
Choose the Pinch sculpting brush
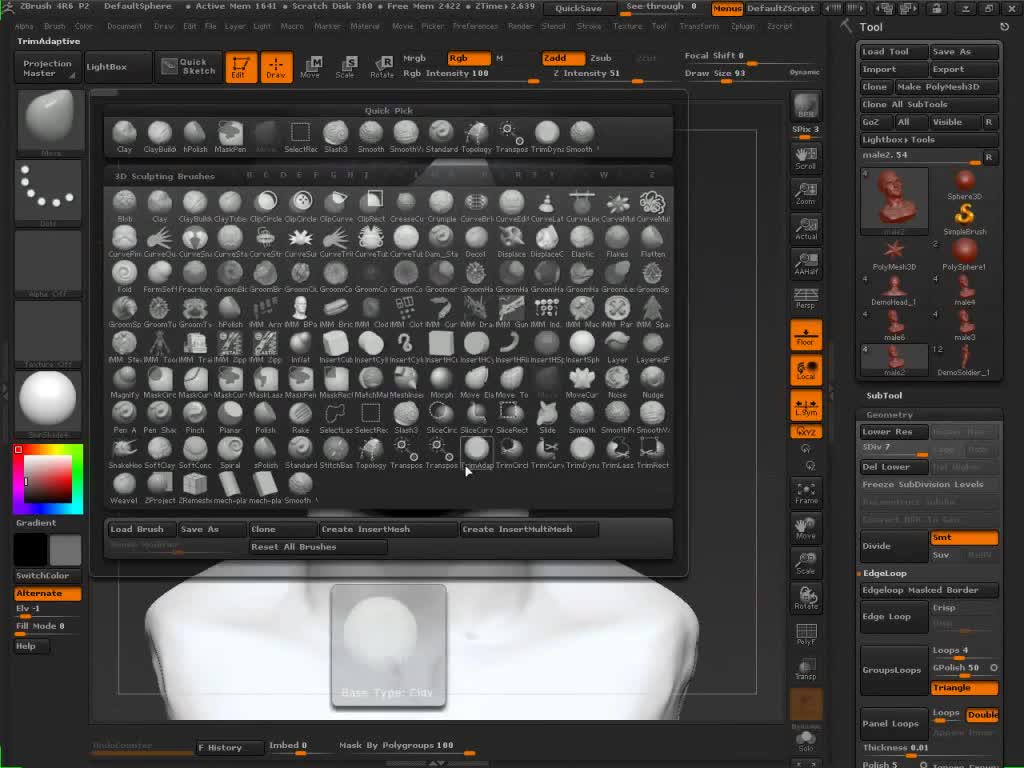[x=195, y=414]
